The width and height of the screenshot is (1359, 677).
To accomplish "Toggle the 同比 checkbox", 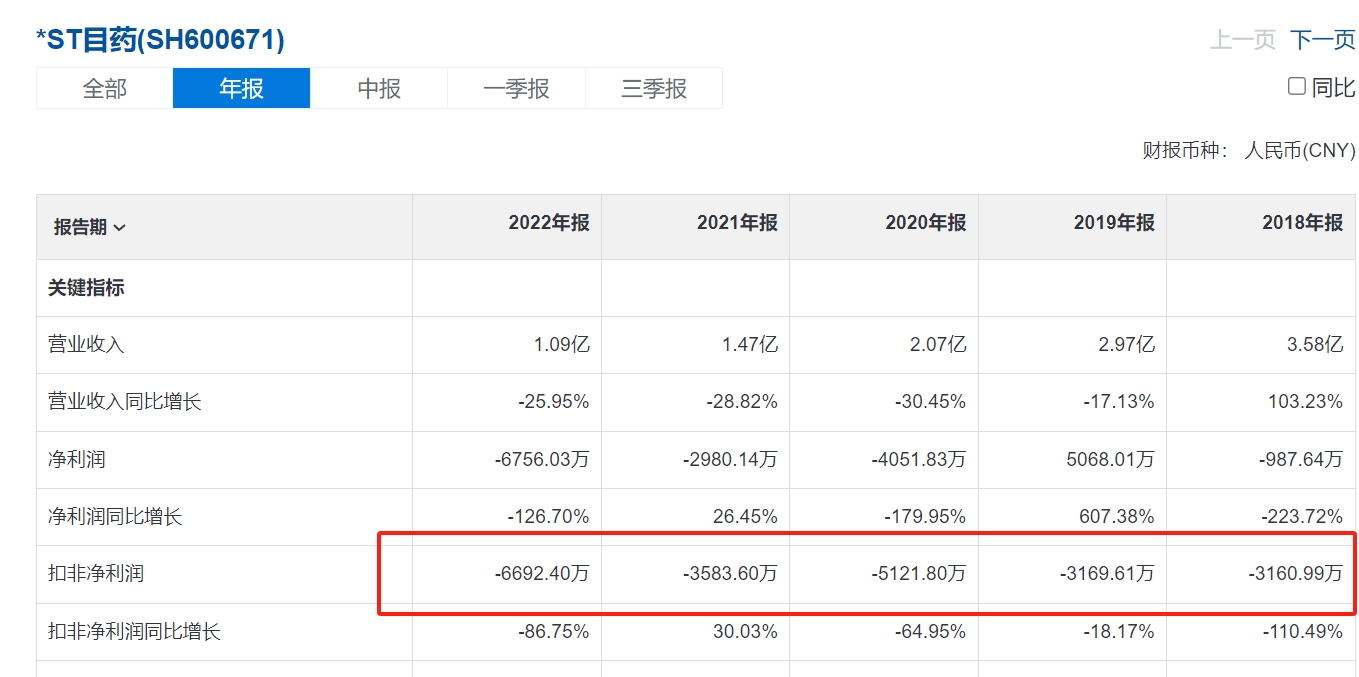I will pos(1297,87).
